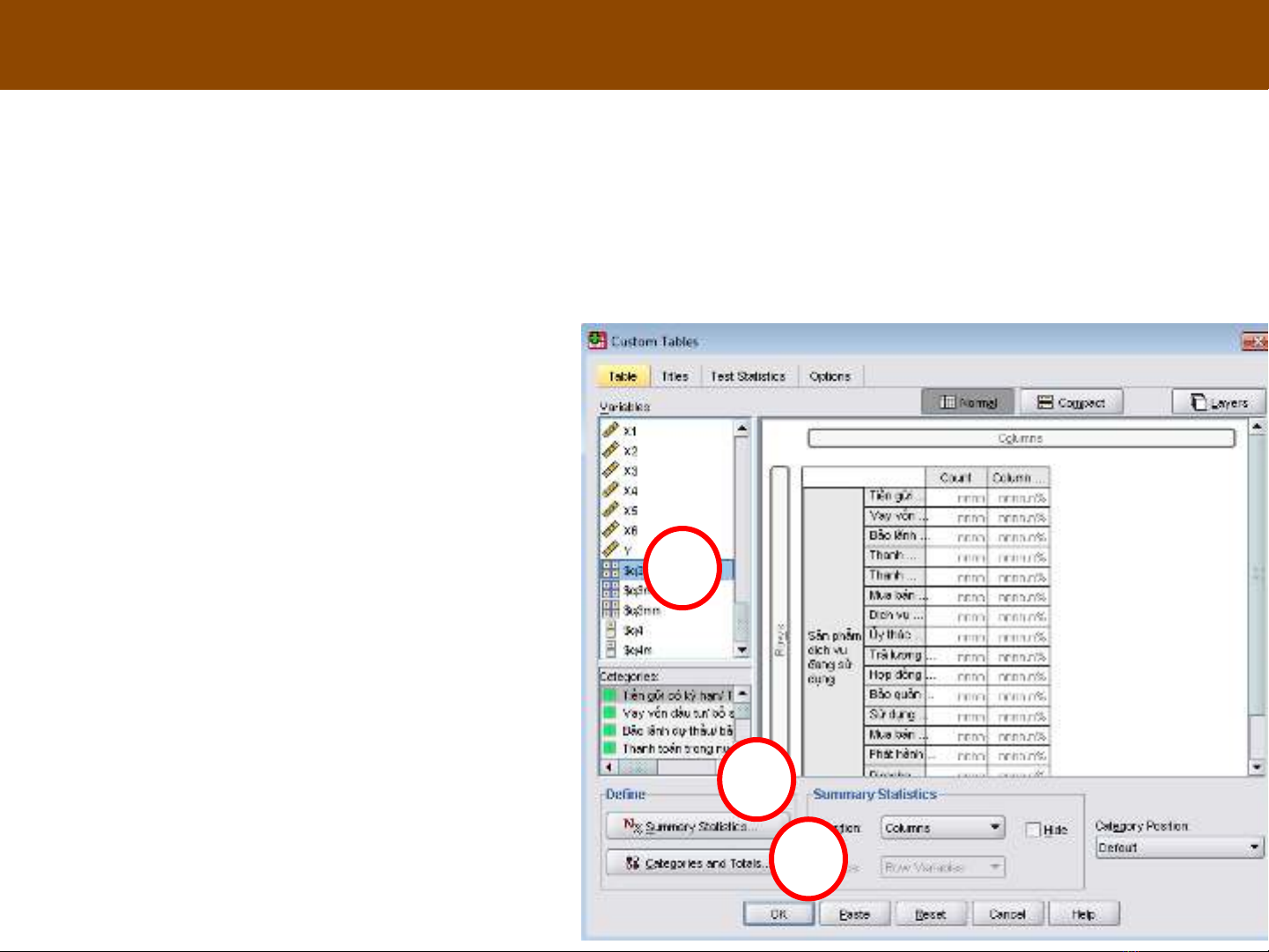Image resolution: width=1269 pixels, height=952 pixels.
Task: Expand the Category Position dropdown
Action: 1179,847
